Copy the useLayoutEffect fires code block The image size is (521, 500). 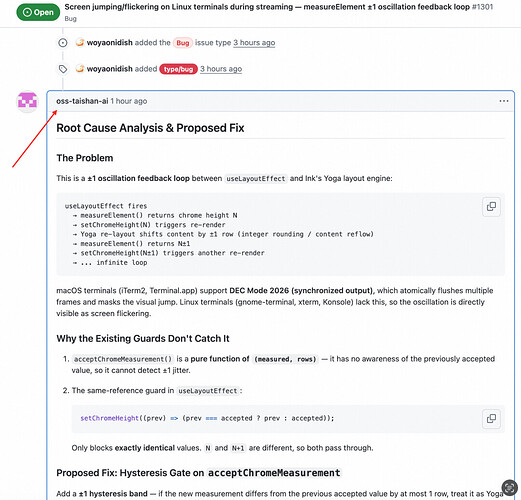[x=491, y=207]
